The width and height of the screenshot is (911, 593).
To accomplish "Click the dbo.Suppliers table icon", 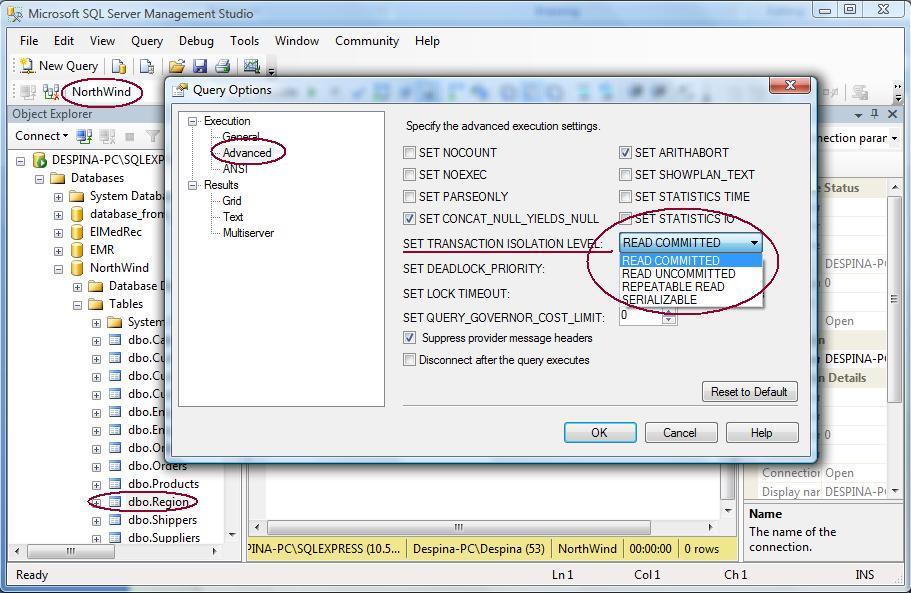I will (115, 538).
